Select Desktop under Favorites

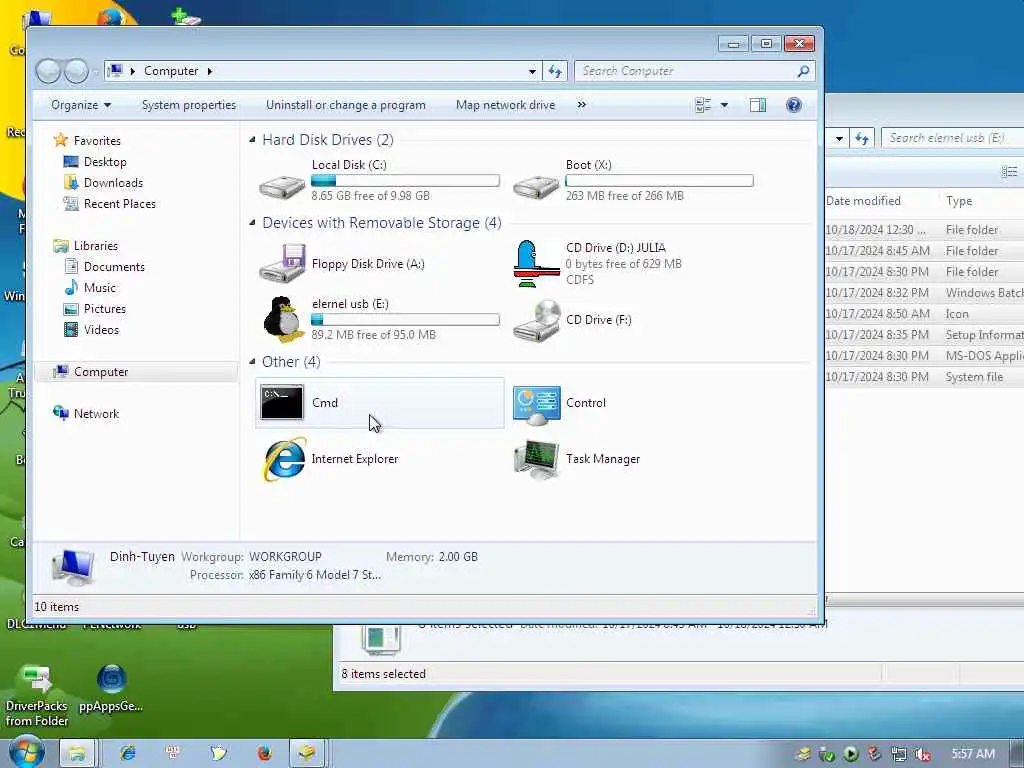104,162
